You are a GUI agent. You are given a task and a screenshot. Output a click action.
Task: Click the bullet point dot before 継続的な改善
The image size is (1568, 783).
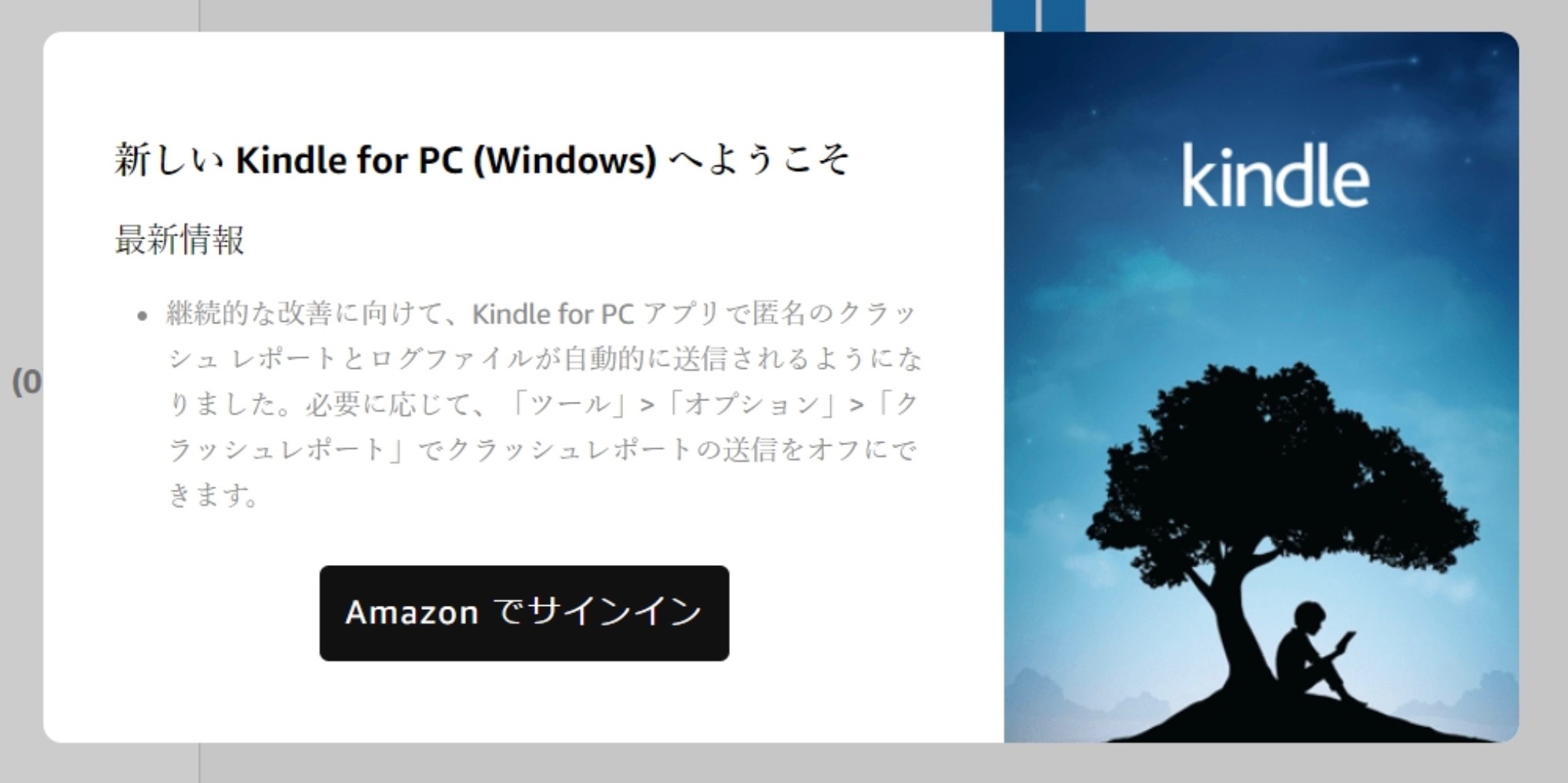click(142, 316)
